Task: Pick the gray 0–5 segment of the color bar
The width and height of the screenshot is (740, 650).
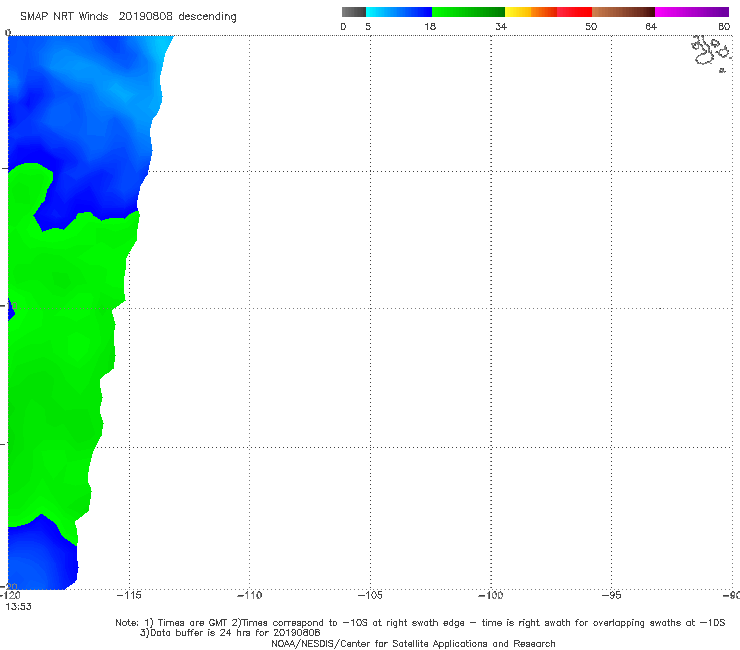Action: [x=354, y=12]
